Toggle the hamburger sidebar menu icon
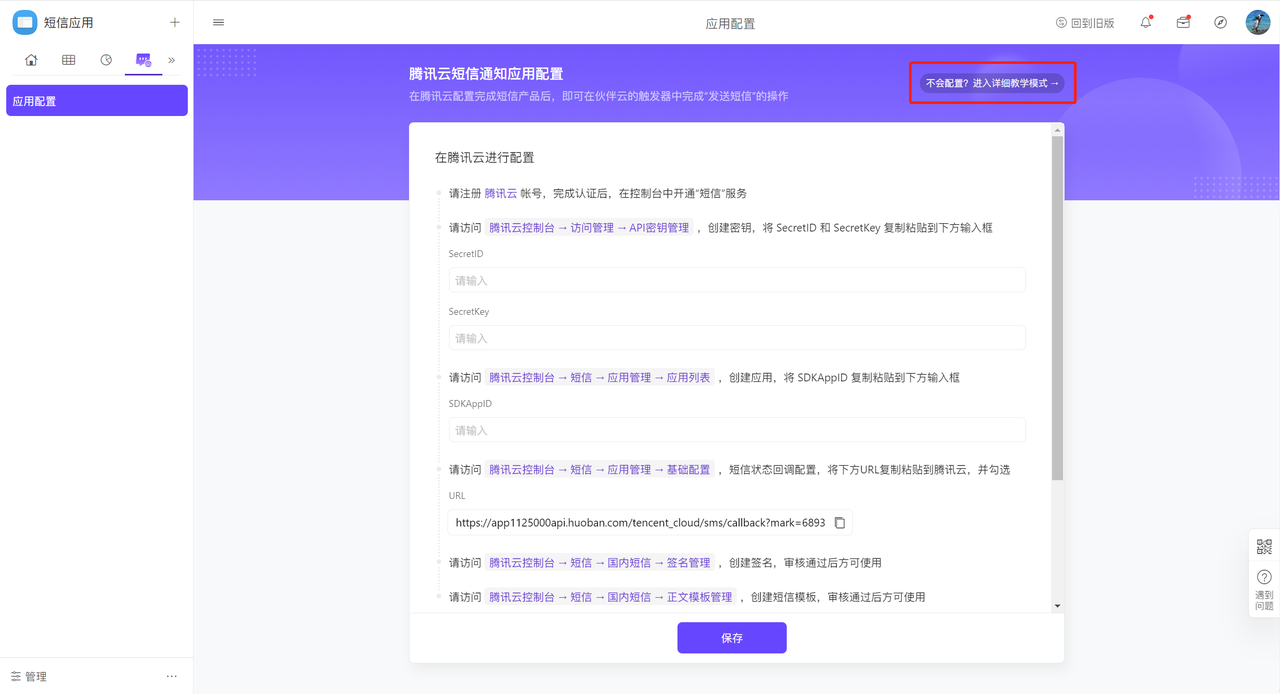1280x694 pixels. tap(219, 22)
